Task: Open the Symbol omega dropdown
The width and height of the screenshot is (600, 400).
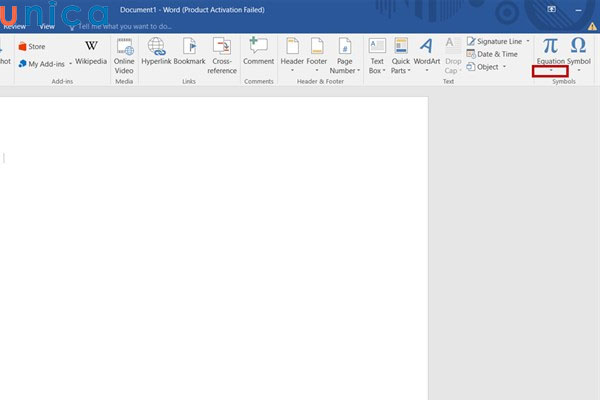Action: [x=578, y=47]
